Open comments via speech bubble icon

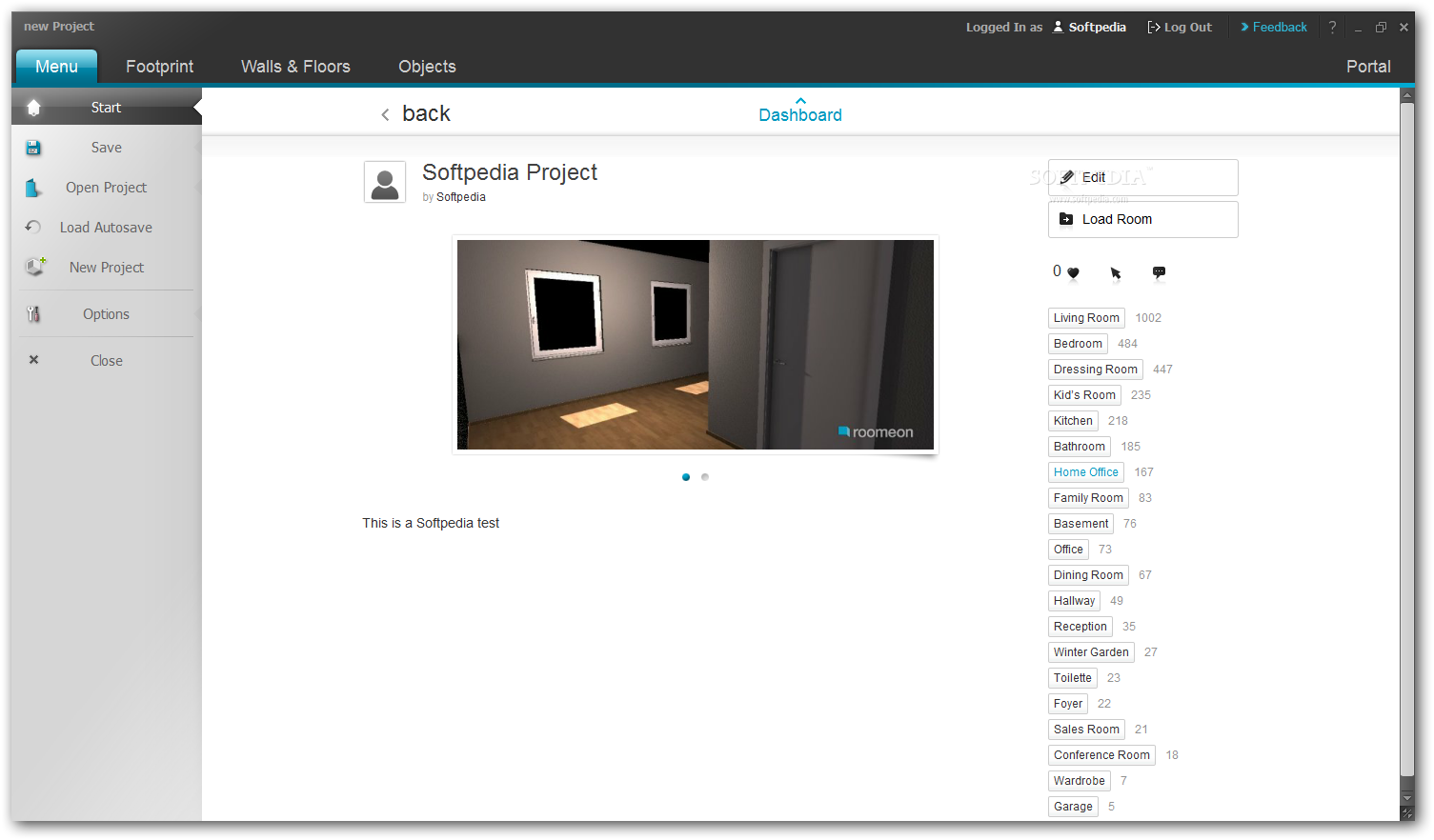1159,272
